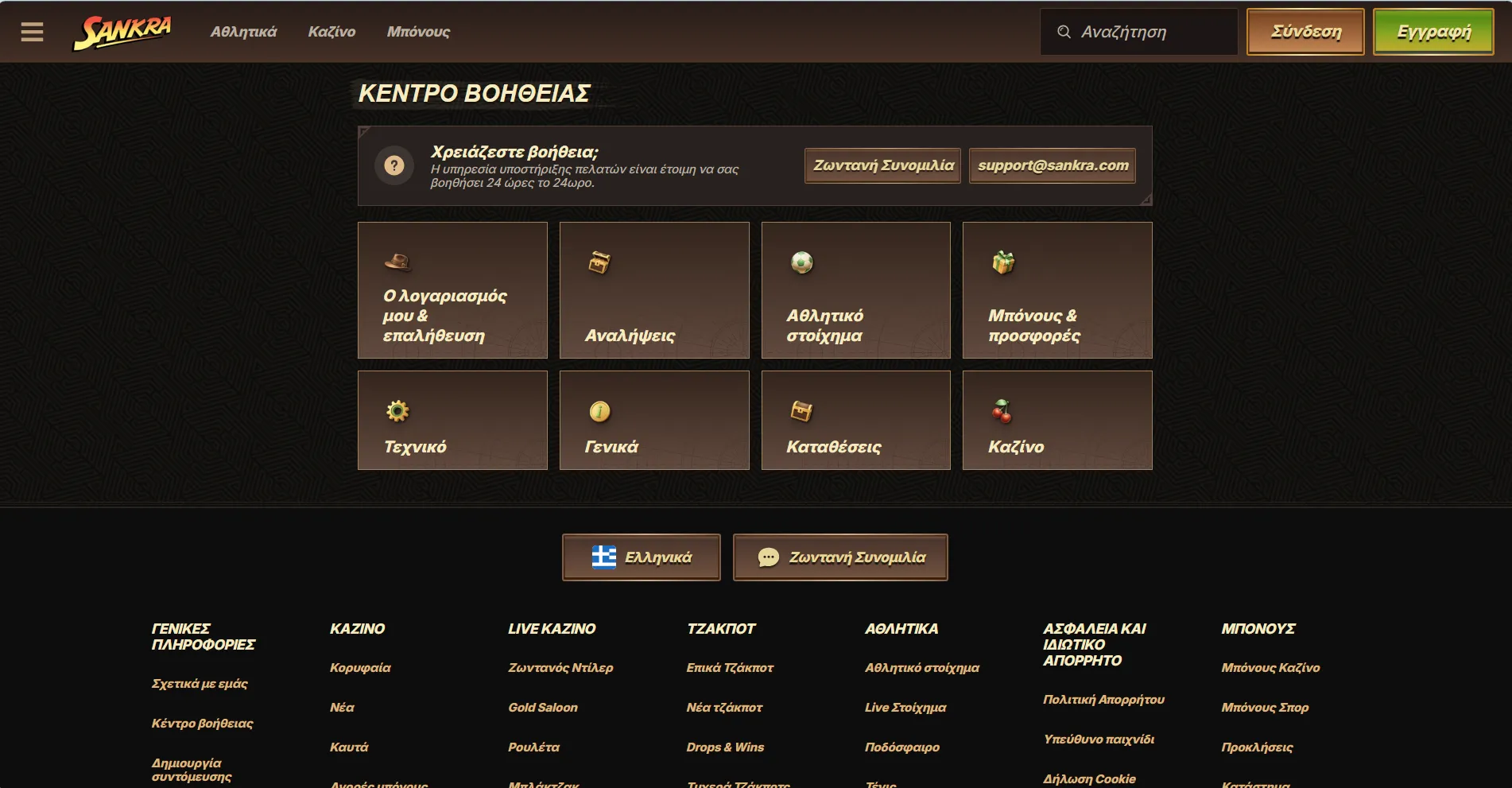The image size is (1512, 788).
Task: Start Ζωντανή Συνομιλία from the help banner
Action: click(882, 165)
